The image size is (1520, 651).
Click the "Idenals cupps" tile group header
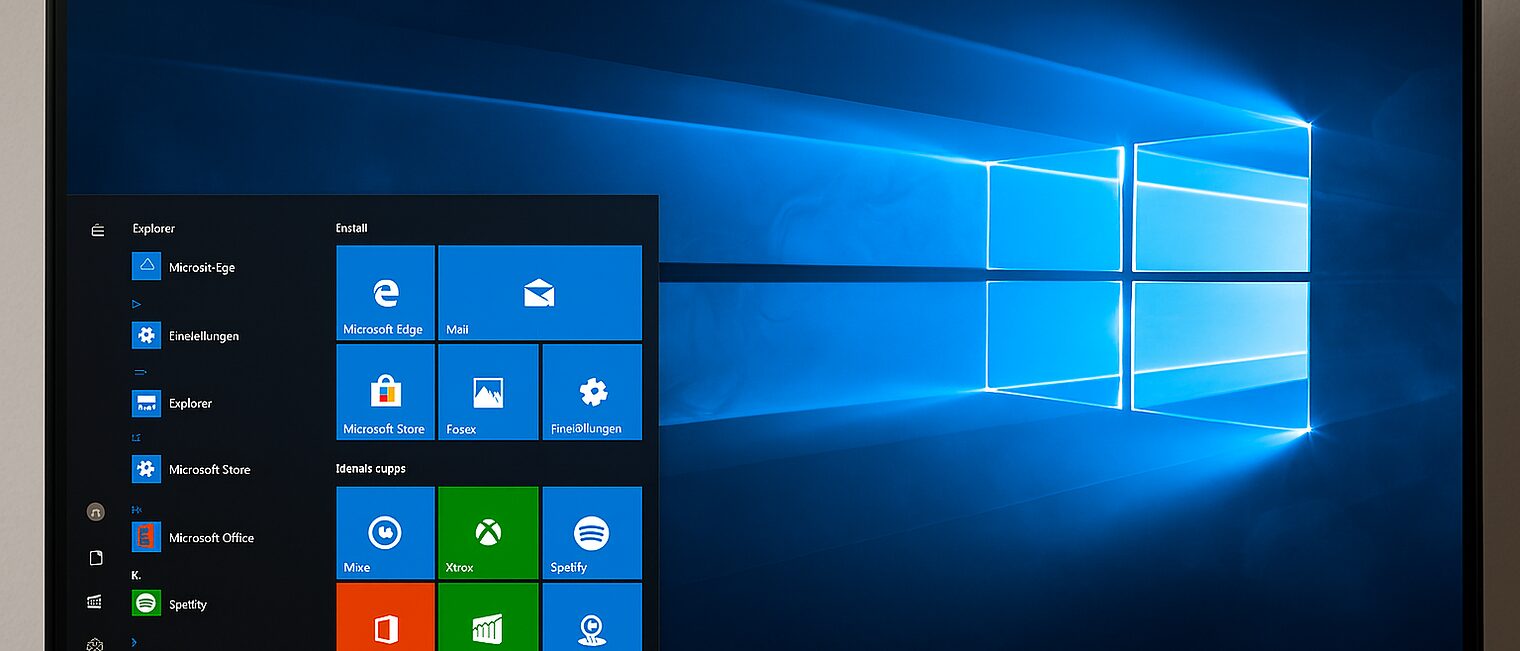(x=371, y=468)
